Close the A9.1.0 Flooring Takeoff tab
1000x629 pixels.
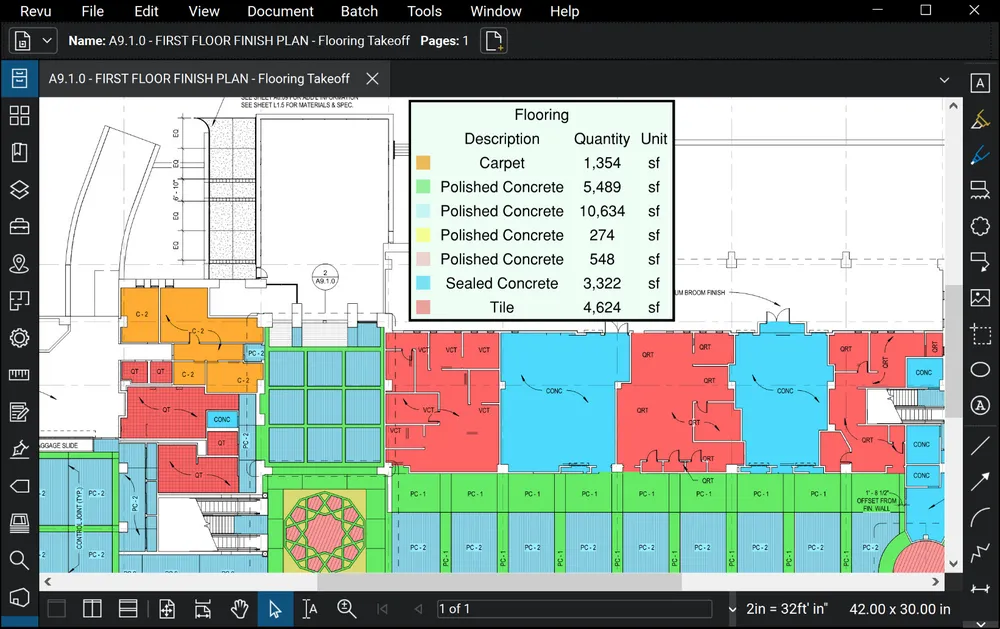coord(372,78)
